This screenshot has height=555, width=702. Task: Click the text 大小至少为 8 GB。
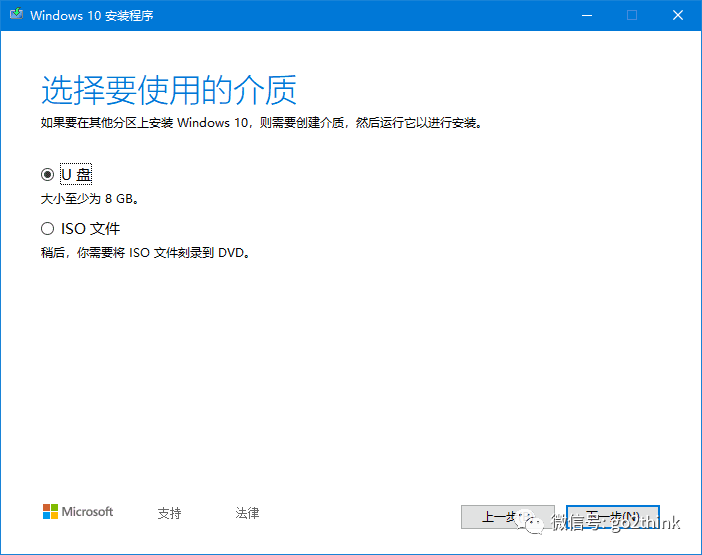[x=90, y=199]
